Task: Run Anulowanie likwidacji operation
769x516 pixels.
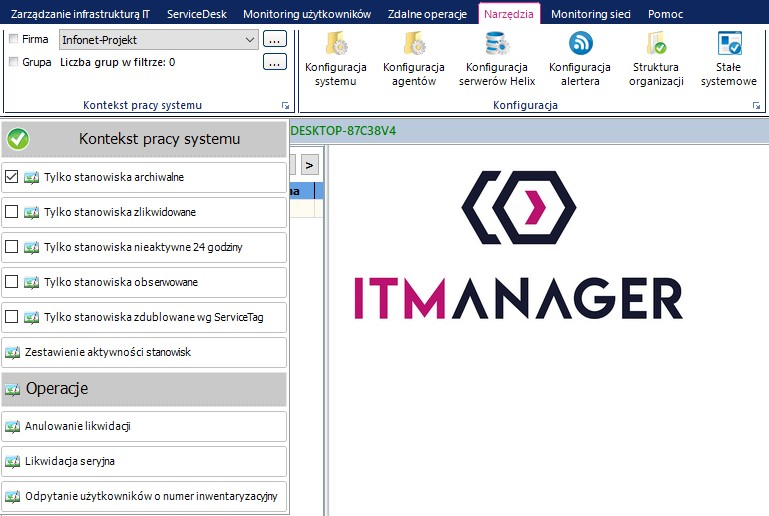Action: click(x=144, y=426)
